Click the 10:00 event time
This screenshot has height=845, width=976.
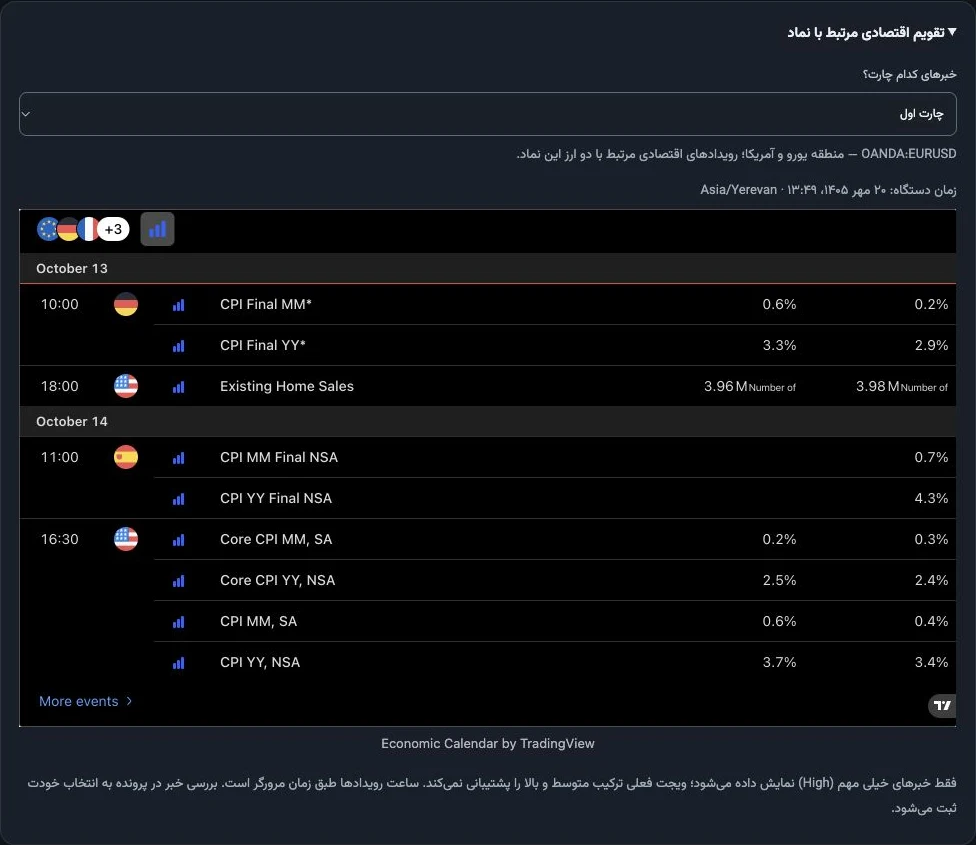tap(60, 304)
